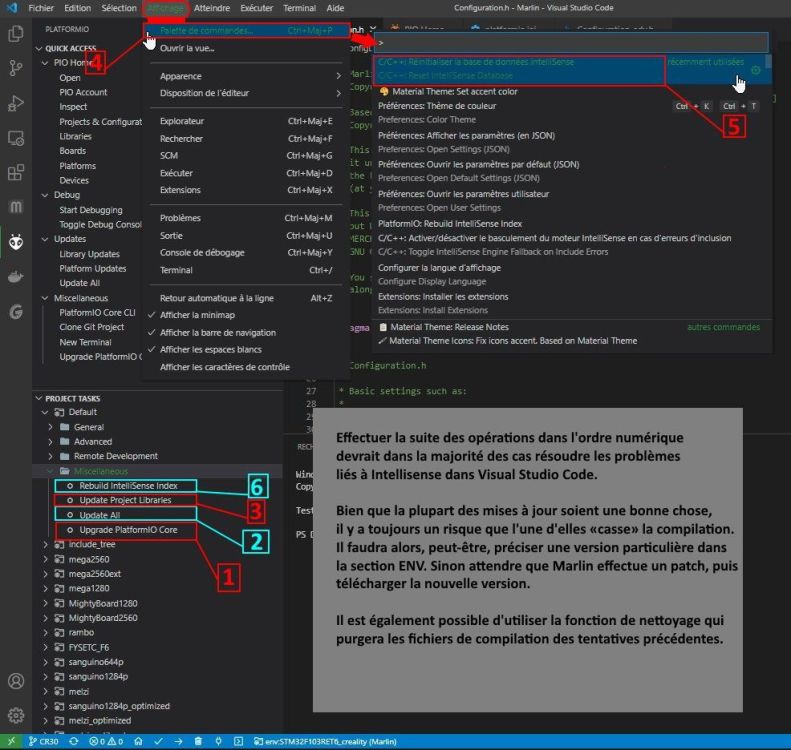Select 'Configurer la langue d'affichage' command
The height and width of the screenshot is (750, 791).
[572, 275]
